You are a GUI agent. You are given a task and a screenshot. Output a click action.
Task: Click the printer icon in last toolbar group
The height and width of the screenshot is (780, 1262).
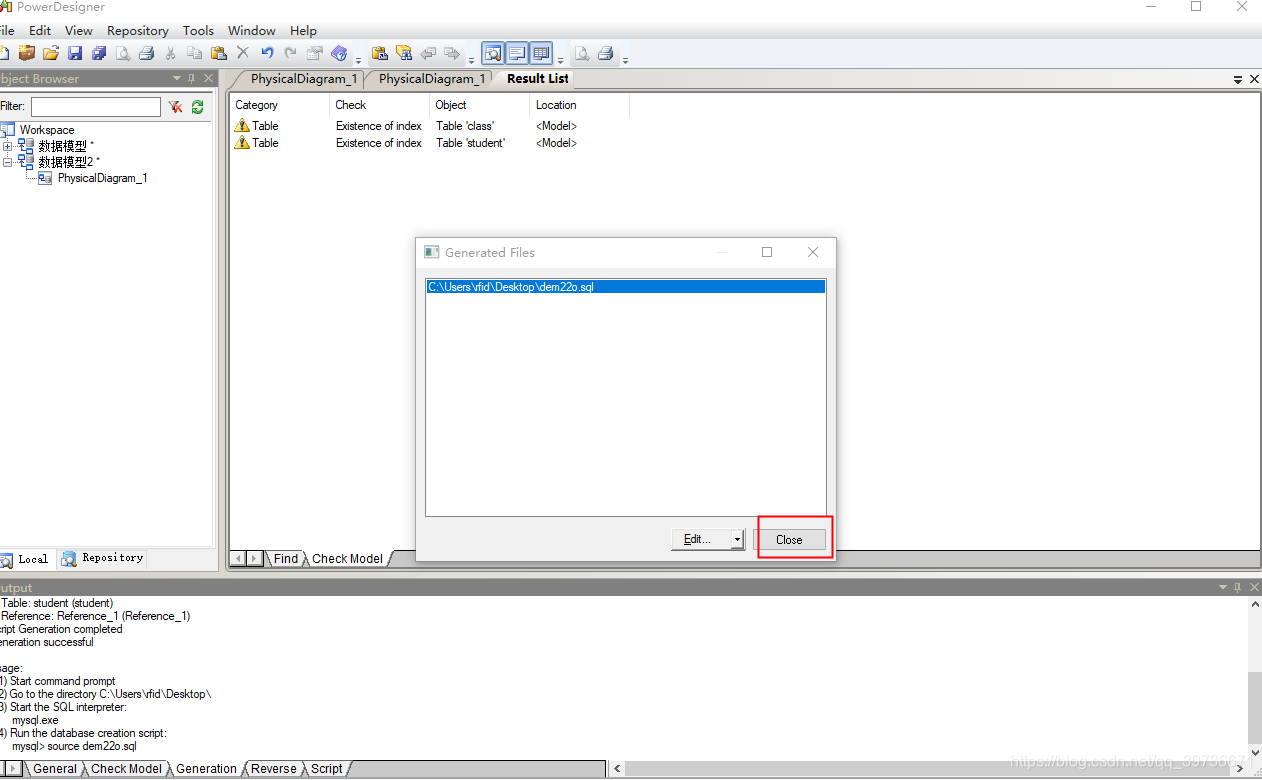(605, 53)
